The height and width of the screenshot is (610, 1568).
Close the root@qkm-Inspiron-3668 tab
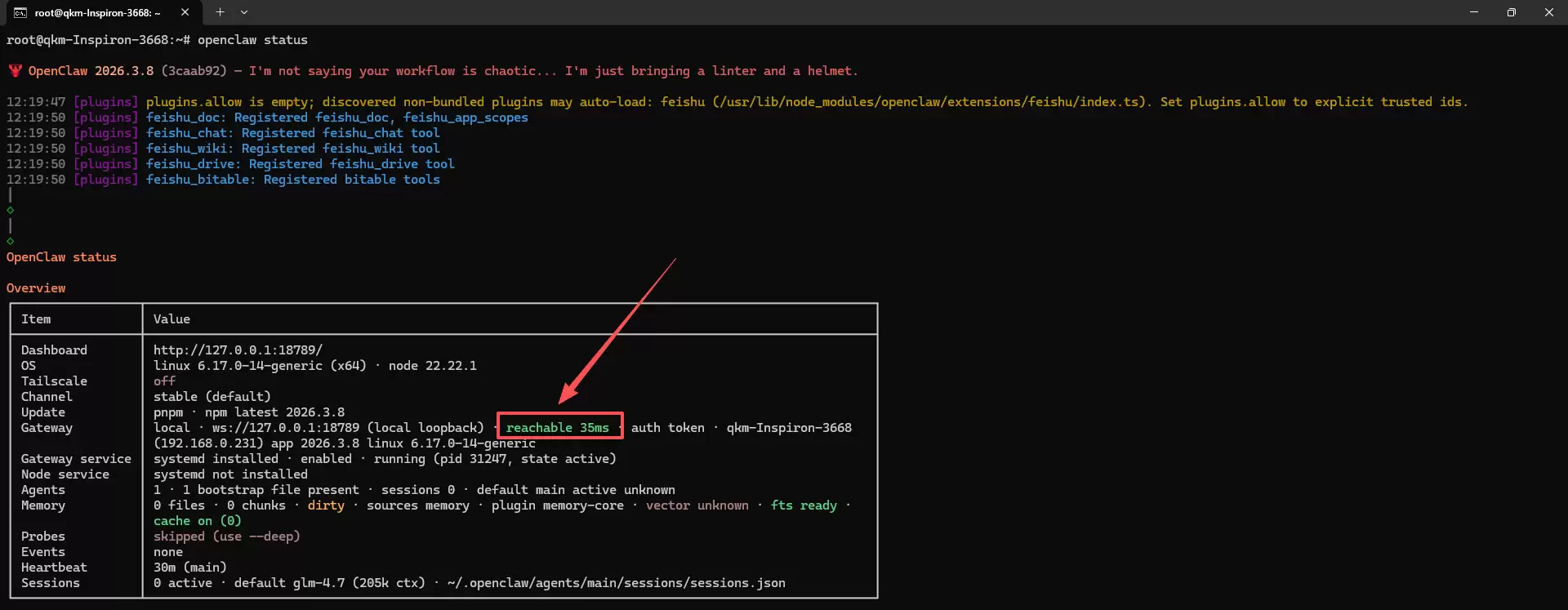[185, 12]
